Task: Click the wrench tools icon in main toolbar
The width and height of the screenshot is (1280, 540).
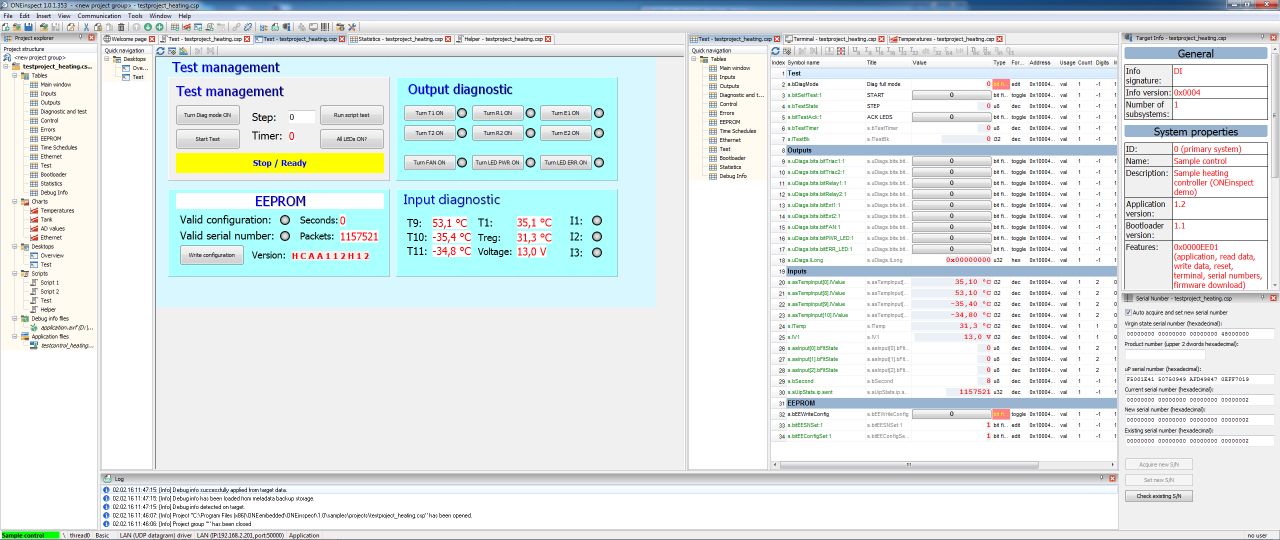Action: point(352,27)
